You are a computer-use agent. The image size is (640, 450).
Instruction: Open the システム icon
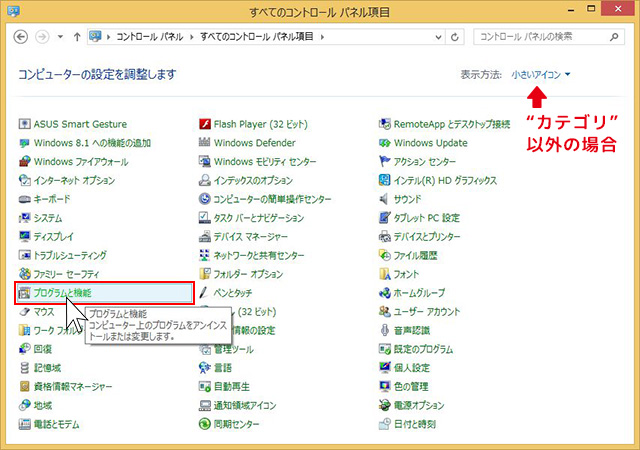(24, 218)
